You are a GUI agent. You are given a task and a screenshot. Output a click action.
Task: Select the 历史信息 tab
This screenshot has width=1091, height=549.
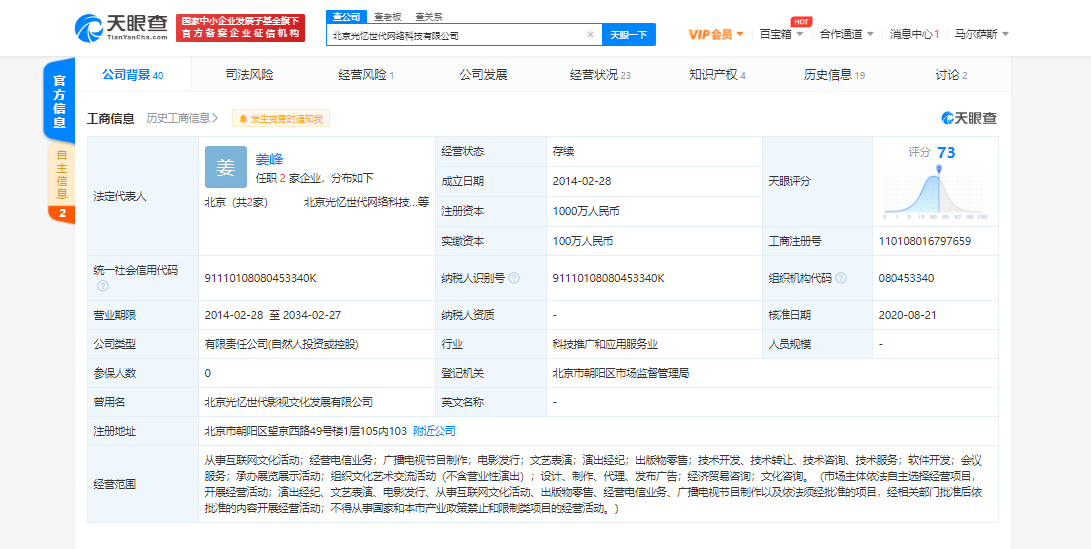(834, 75)
